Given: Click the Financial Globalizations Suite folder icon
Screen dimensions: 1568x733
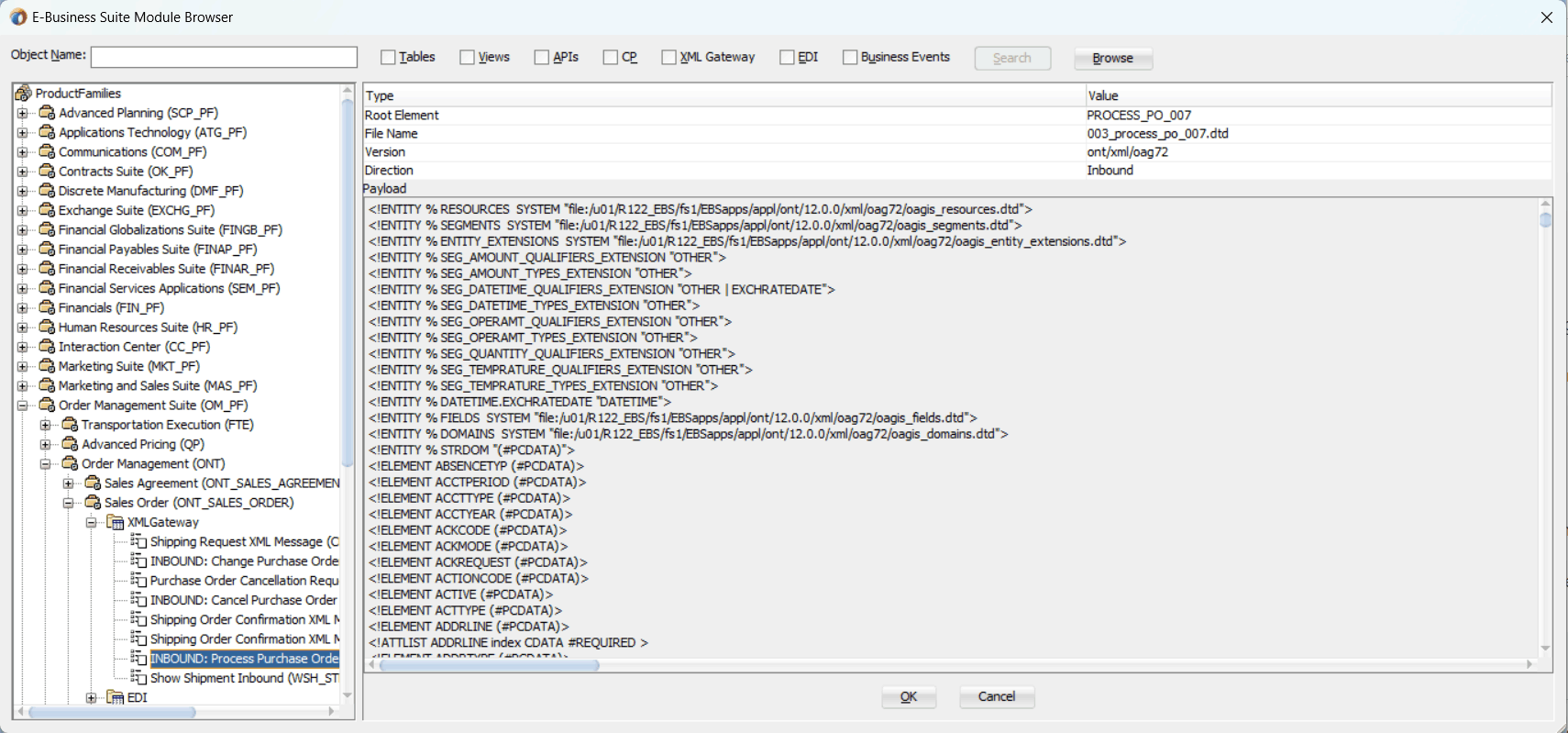Looking at the screenshot, I should pos(47,229).
